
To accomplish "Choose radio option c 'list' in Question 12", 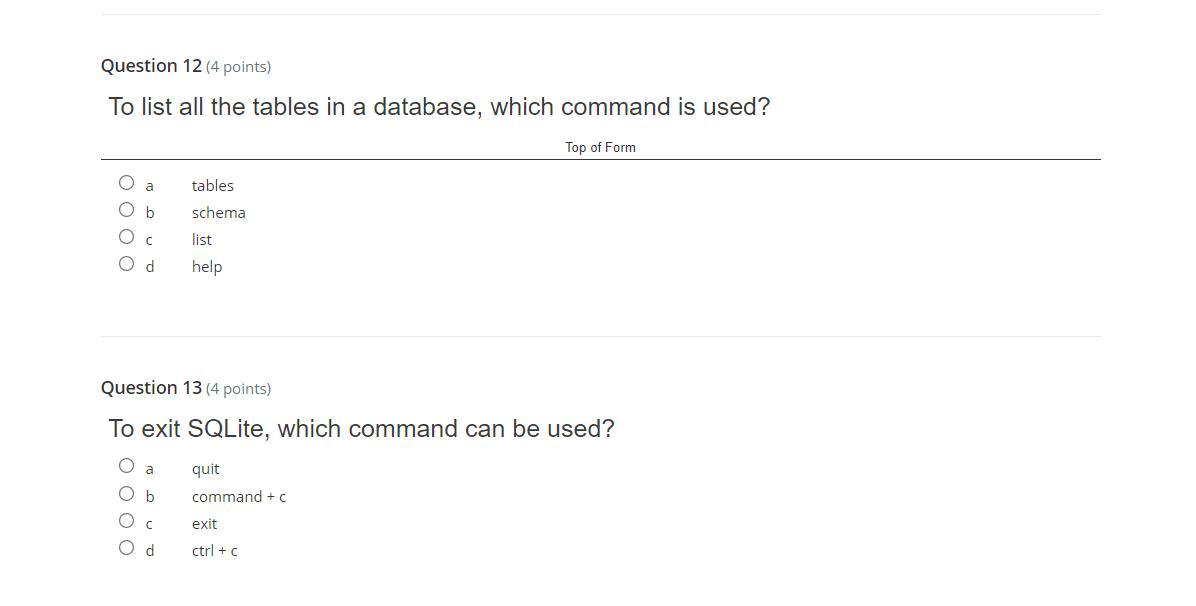I will point(126,237).
